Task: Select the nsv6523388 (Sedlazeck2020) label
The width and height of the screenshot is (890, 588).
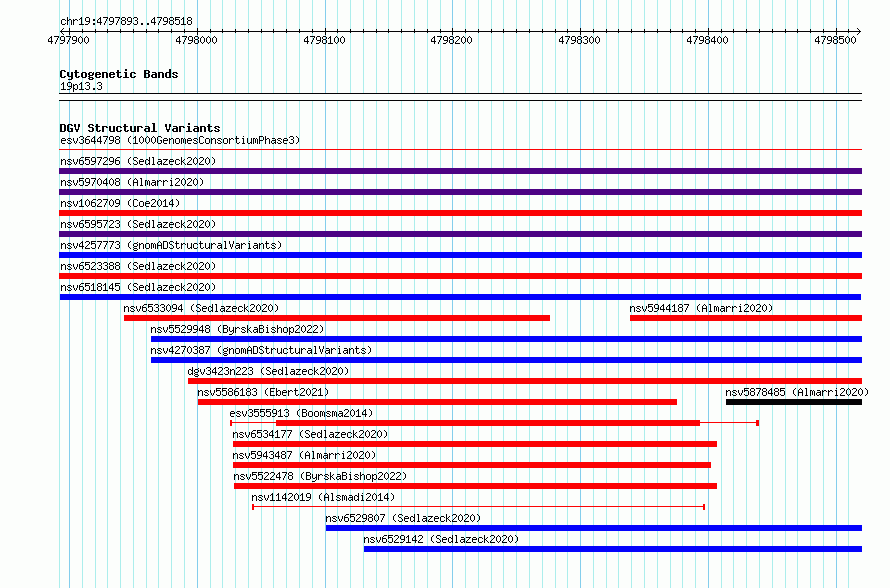Action: [x=138, y=266]
